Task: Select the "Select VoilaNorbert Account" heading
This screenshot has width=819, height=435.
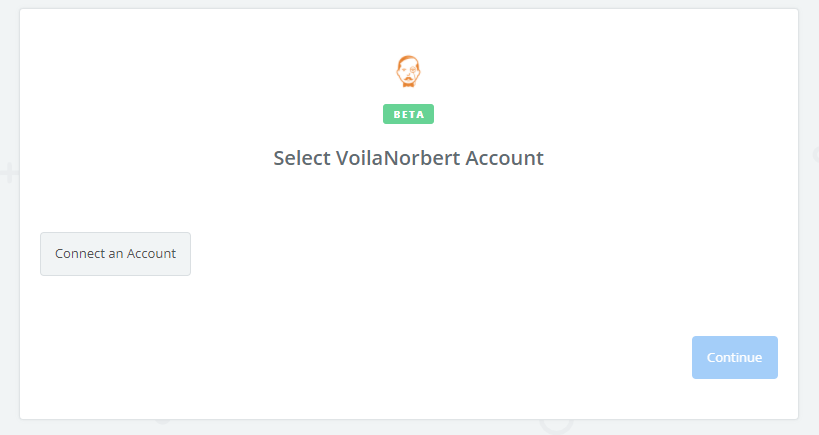Action: [x=408, y=158]
